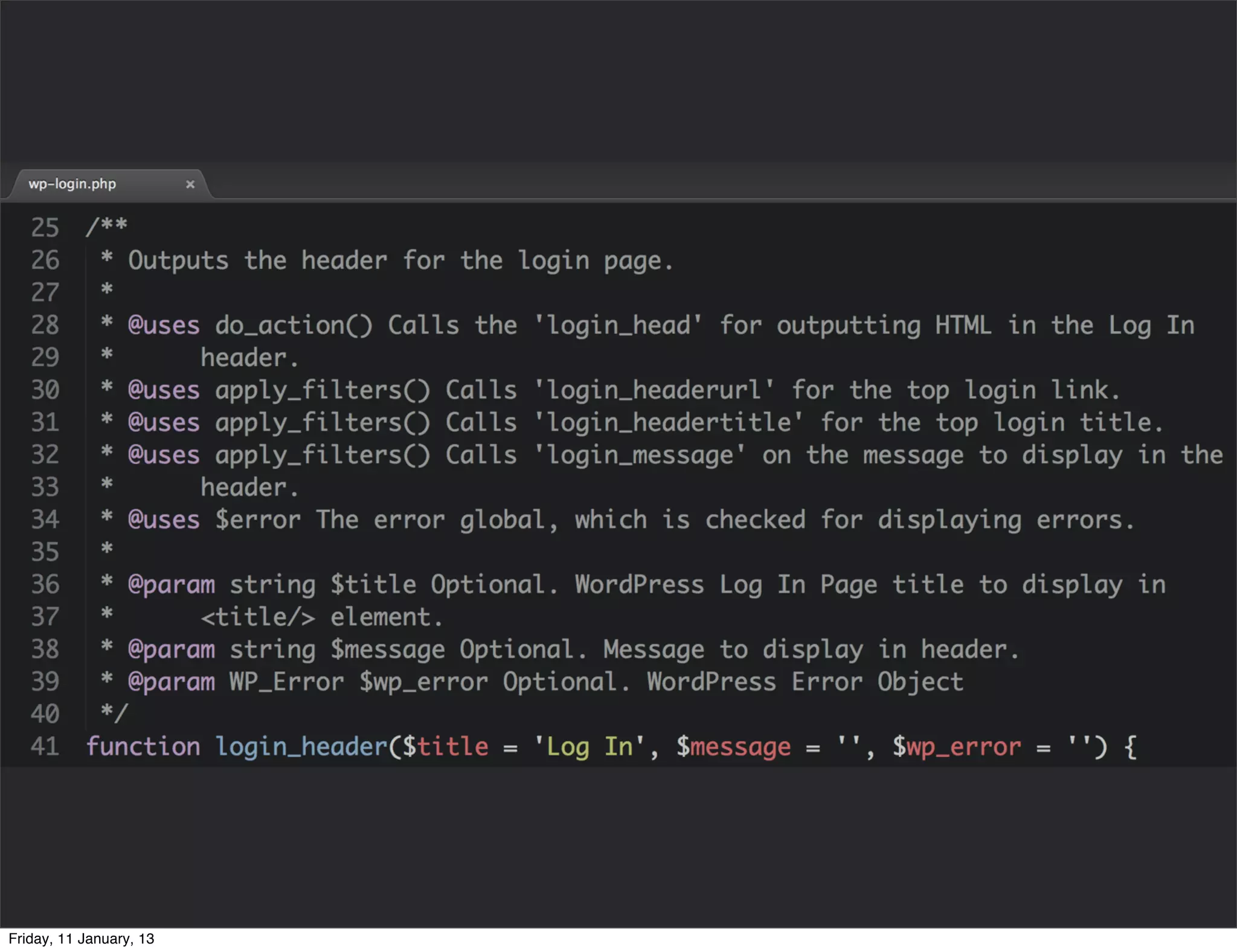The height and width of the screenshot is (952, 1237).
Task: Click line number 34 in gutter
Action: [x=45, y=519]
